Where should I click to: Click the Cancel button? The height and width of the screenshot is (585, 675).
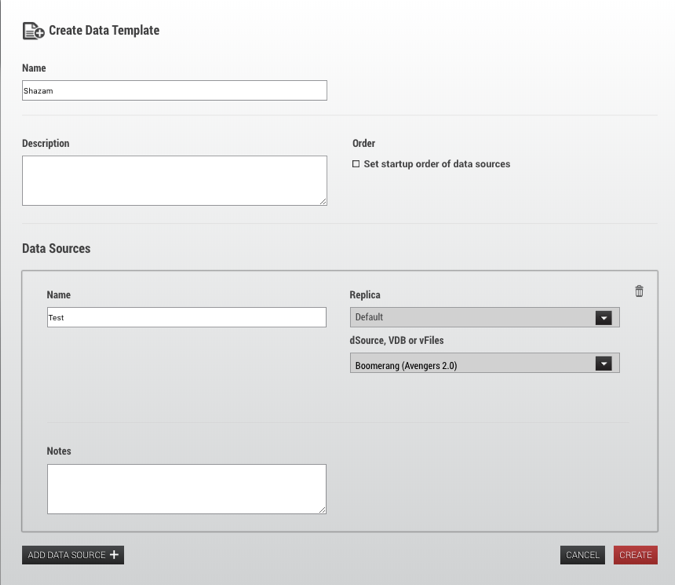582,555
